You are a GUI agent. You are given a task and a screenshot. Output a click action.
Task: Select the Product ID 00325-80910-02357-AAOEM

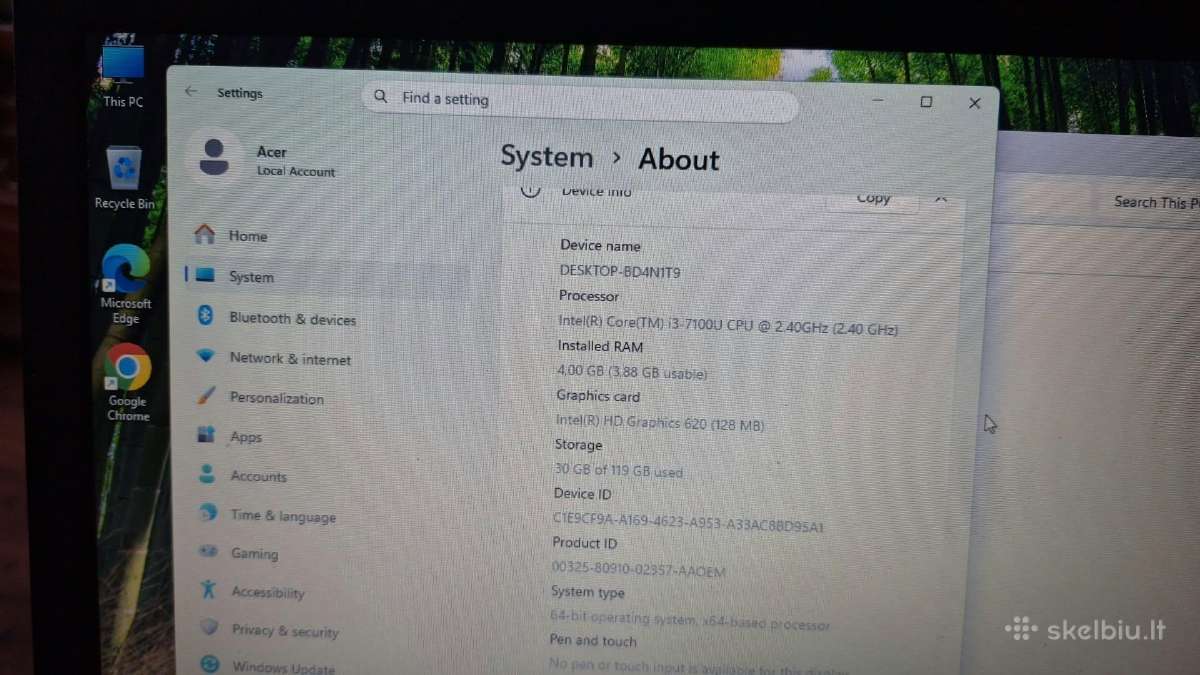pyautogui.click(x=639, y=569)
